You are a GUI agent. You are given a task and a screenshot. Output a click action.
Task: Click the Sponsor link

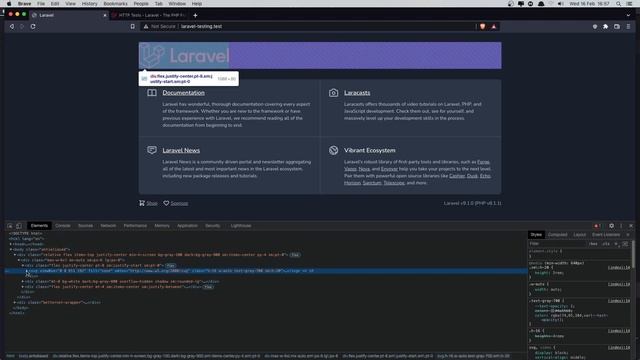pos(179,203)
